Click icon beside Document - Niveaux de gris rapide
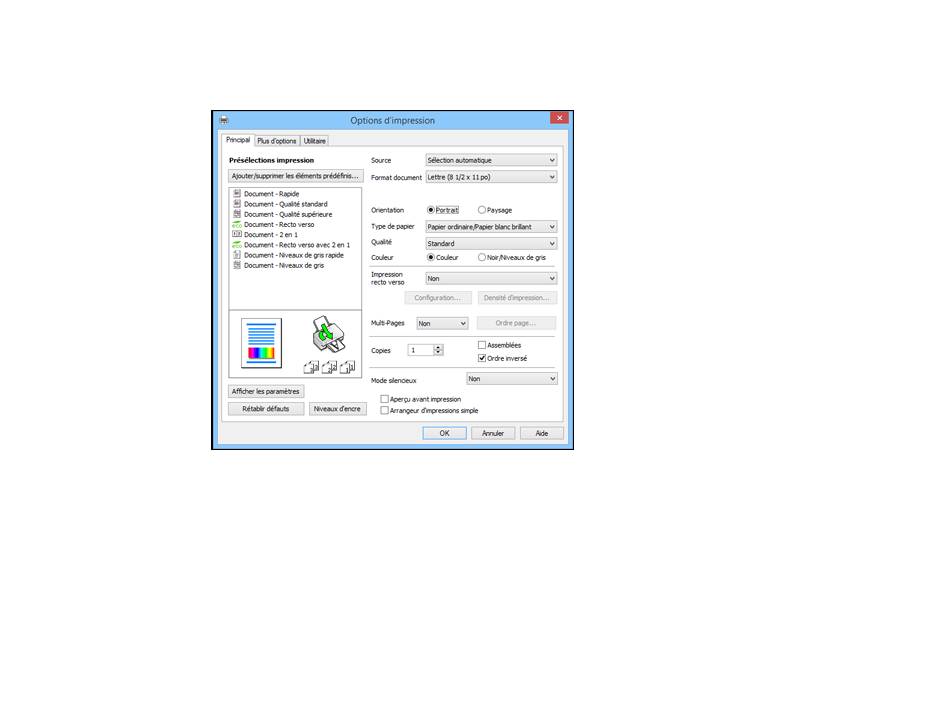This screenshot has width=950, height=710. click(x=237, y=255)
